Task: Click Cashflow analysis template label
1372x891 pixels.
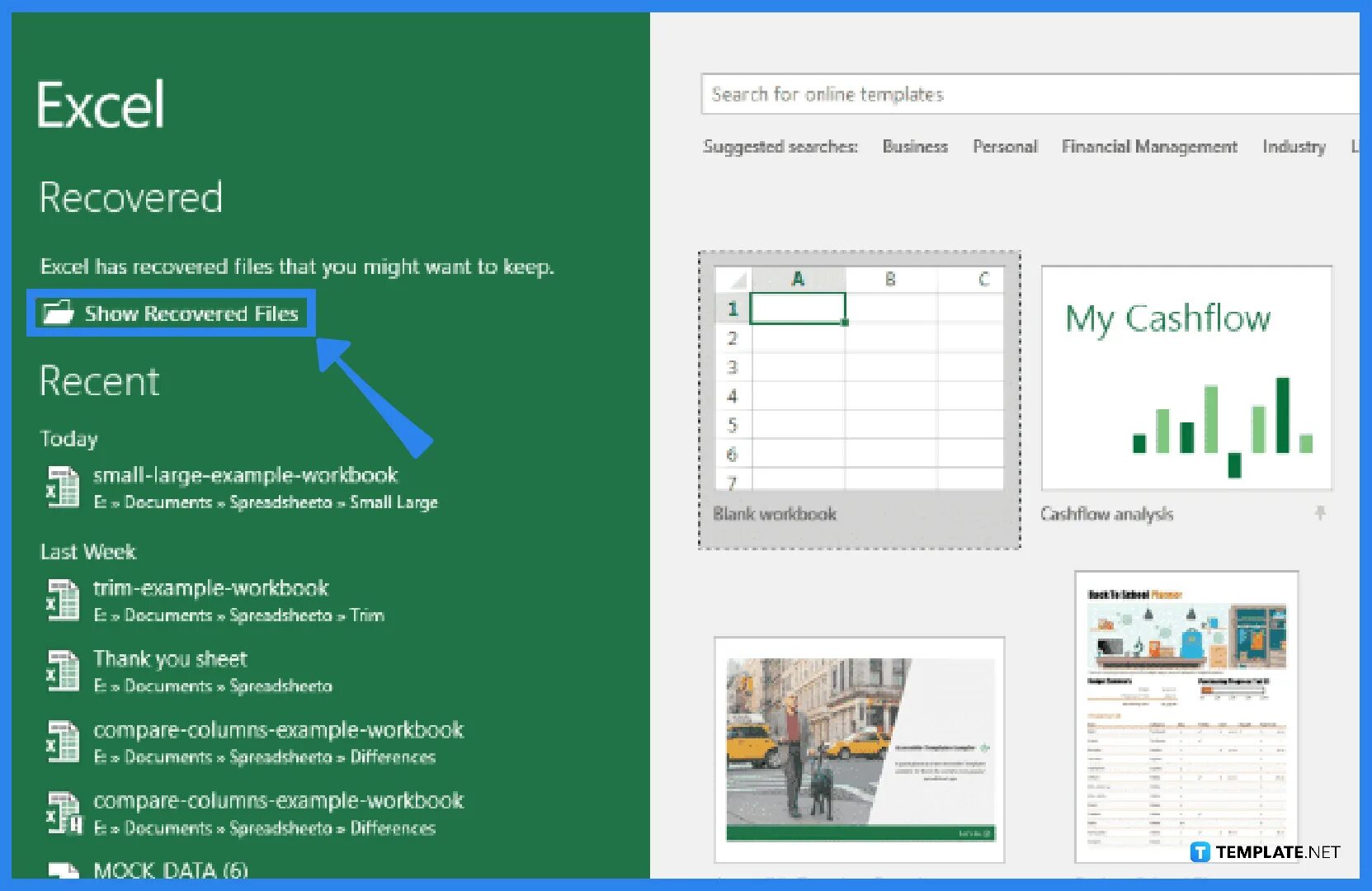Action: coord(1106,514)
